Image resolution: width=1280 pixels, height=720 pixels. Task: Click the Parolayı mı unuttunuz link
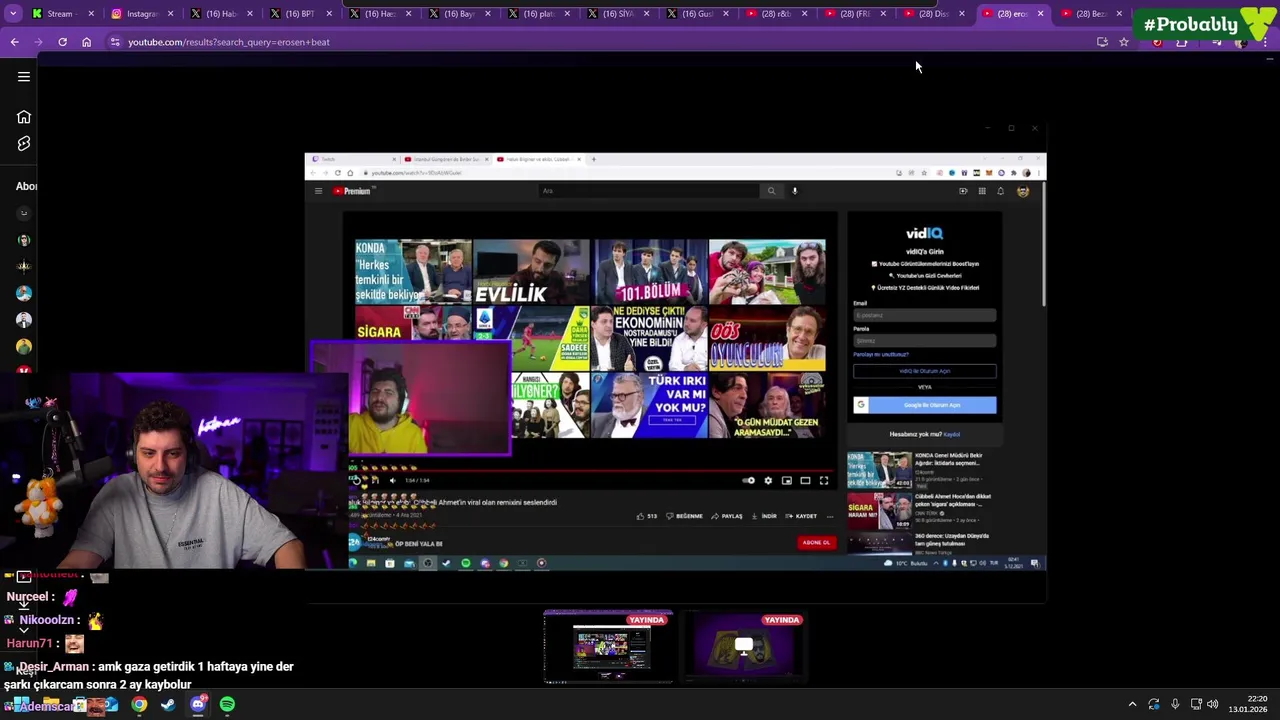click(x=881, y=355)
